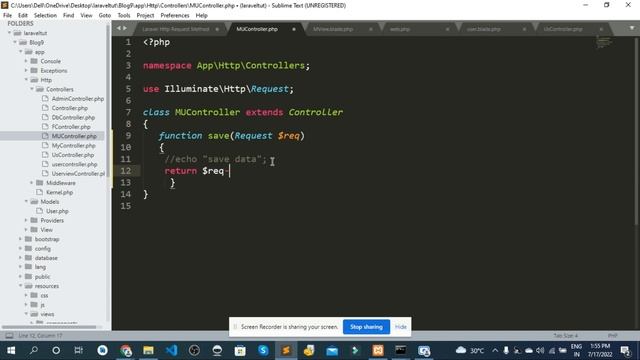640x360 pixels.
Task: Open the Windows Start menu
Action: coord(11,350)
